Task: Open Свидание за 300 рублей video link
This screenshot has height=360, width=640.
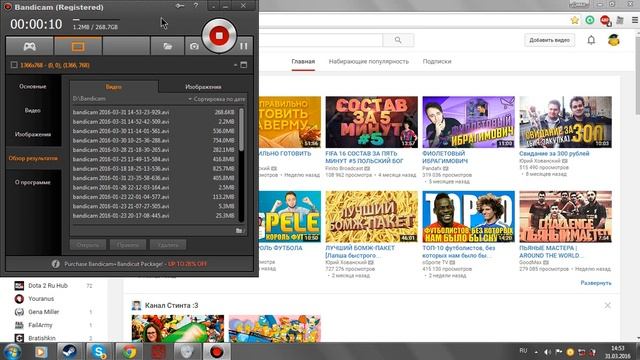Action: coord(554,153)
